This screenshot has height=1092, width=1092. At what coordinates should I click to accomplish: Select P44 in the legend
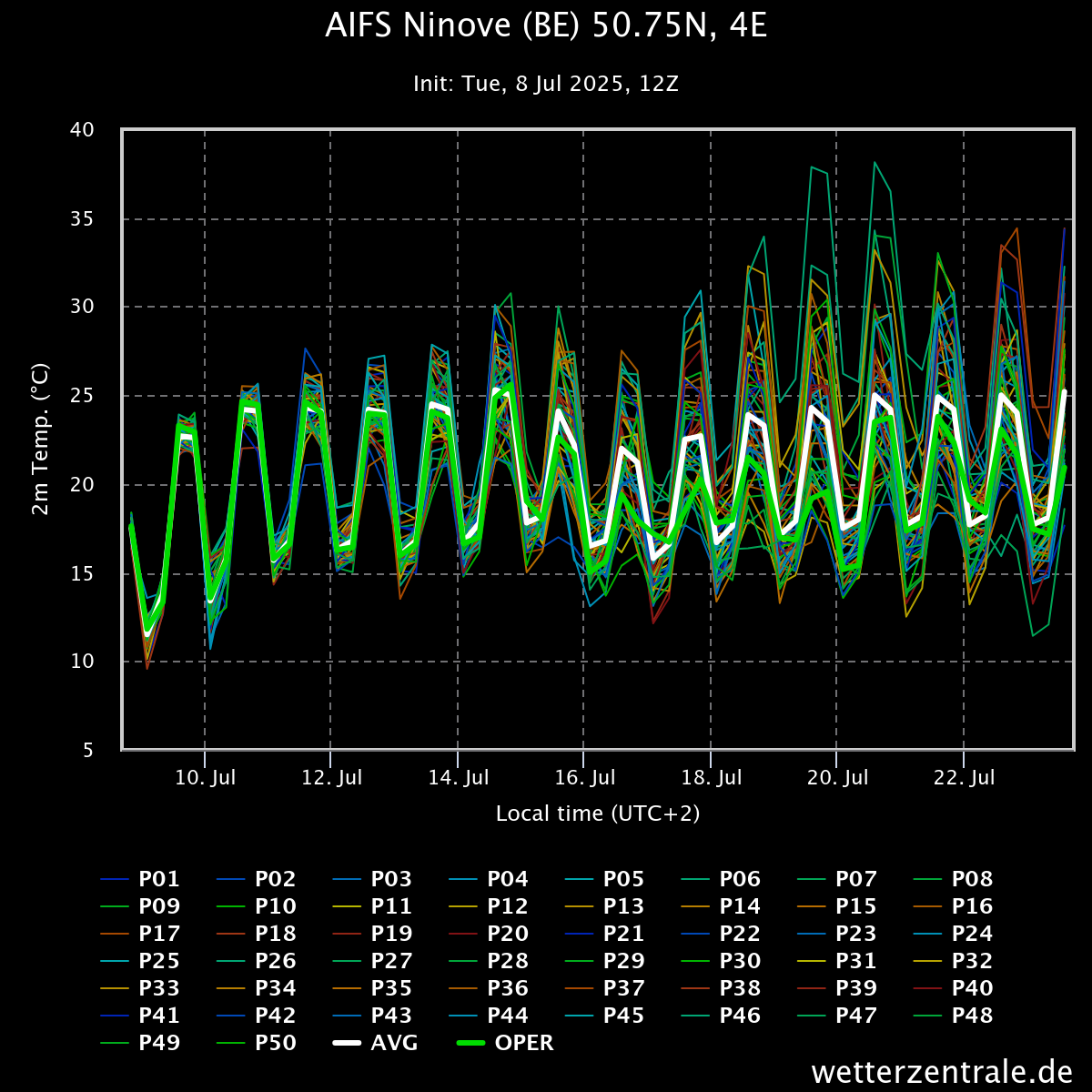pyautogui.click(x=489, y=1016)
